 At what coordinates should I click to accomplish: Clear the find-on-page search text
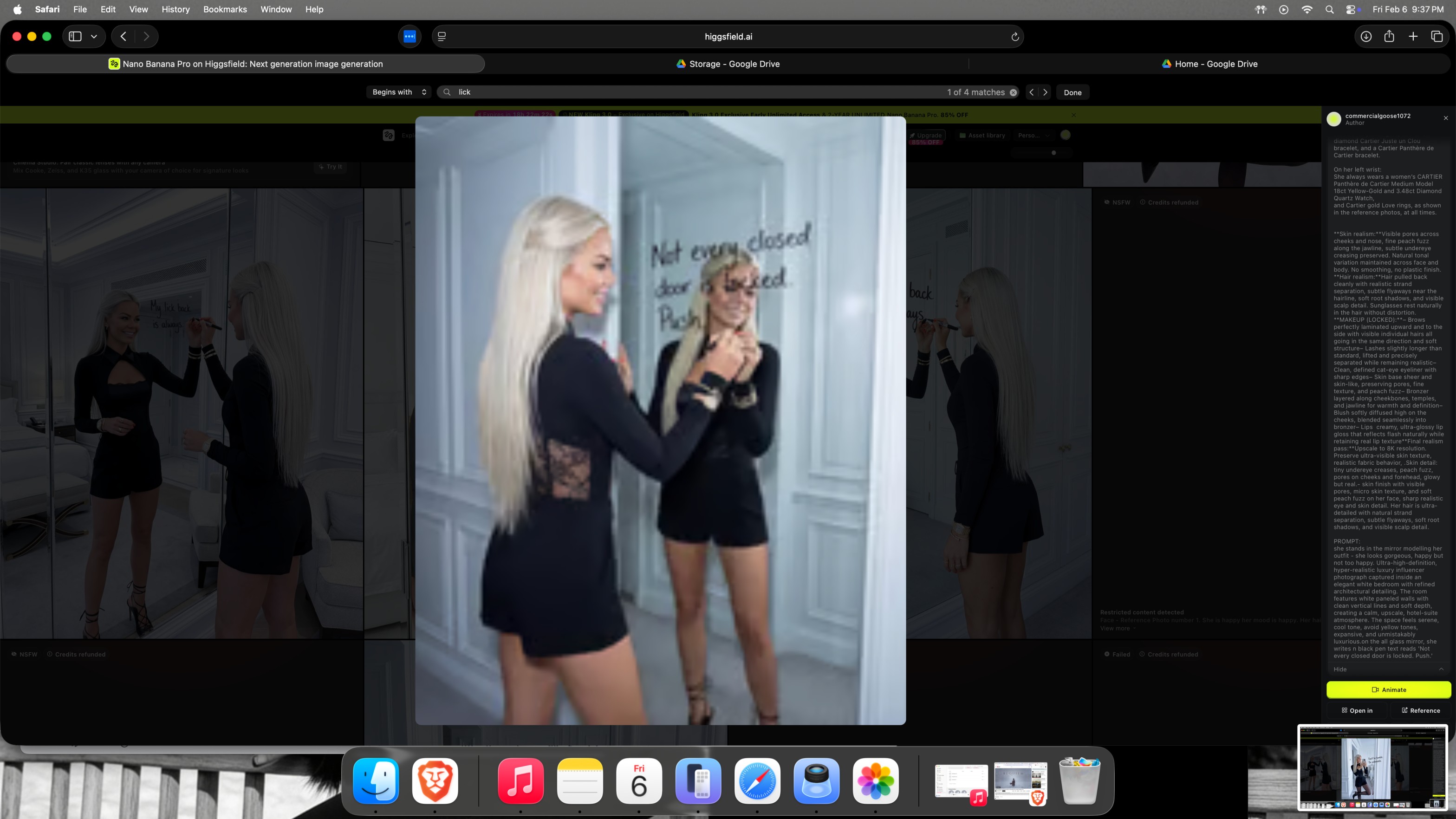click(x=1014, y=92)
